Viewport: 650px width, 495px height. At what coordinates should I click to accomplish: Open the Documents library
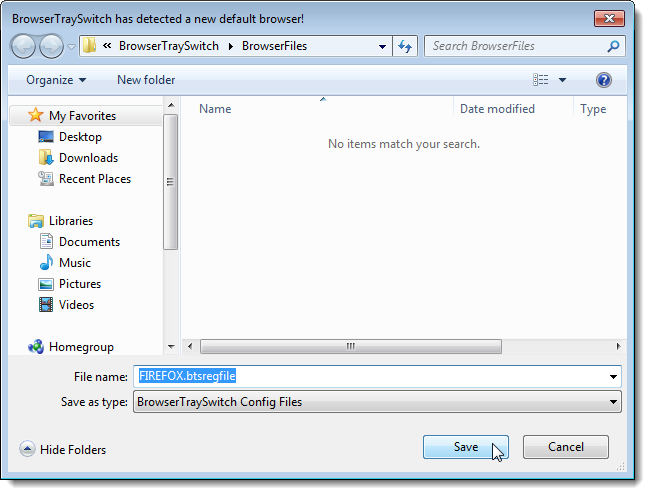tap(90, 242)
